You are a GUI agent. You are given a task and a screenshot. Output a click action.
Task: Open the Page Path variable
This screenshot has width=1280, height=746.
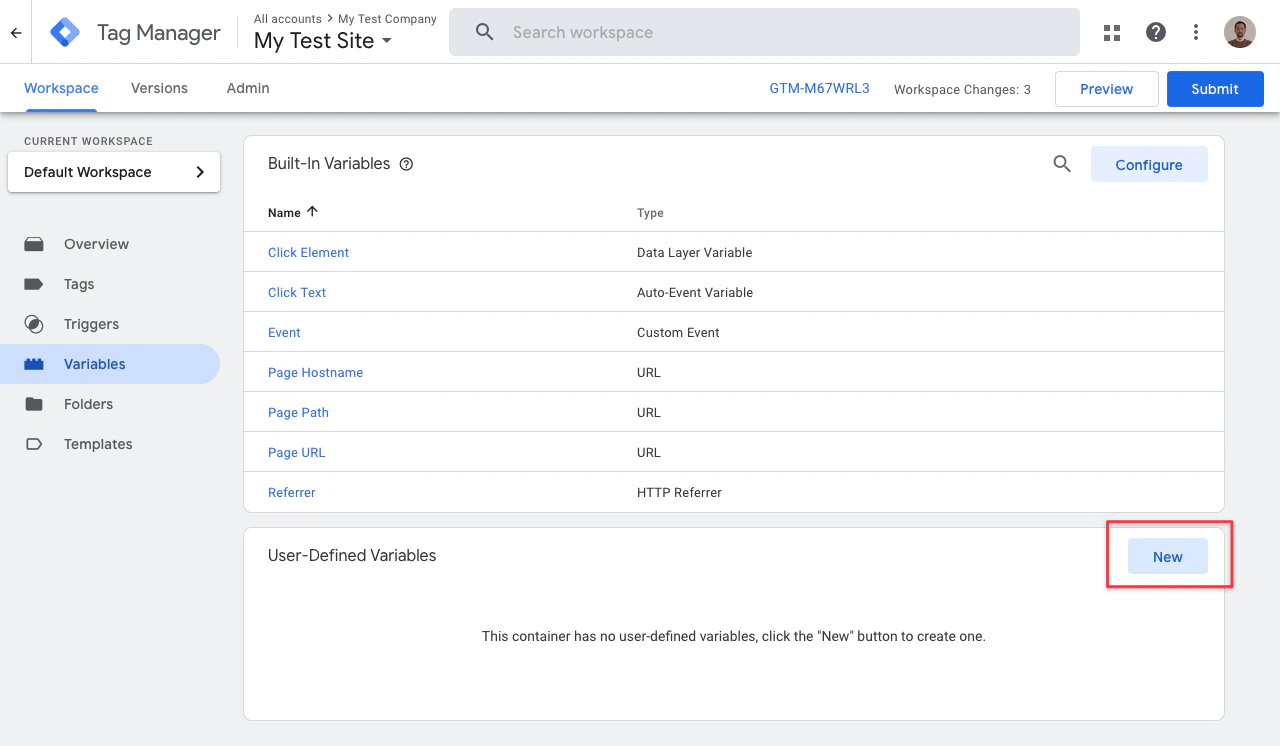coord(298,412)
